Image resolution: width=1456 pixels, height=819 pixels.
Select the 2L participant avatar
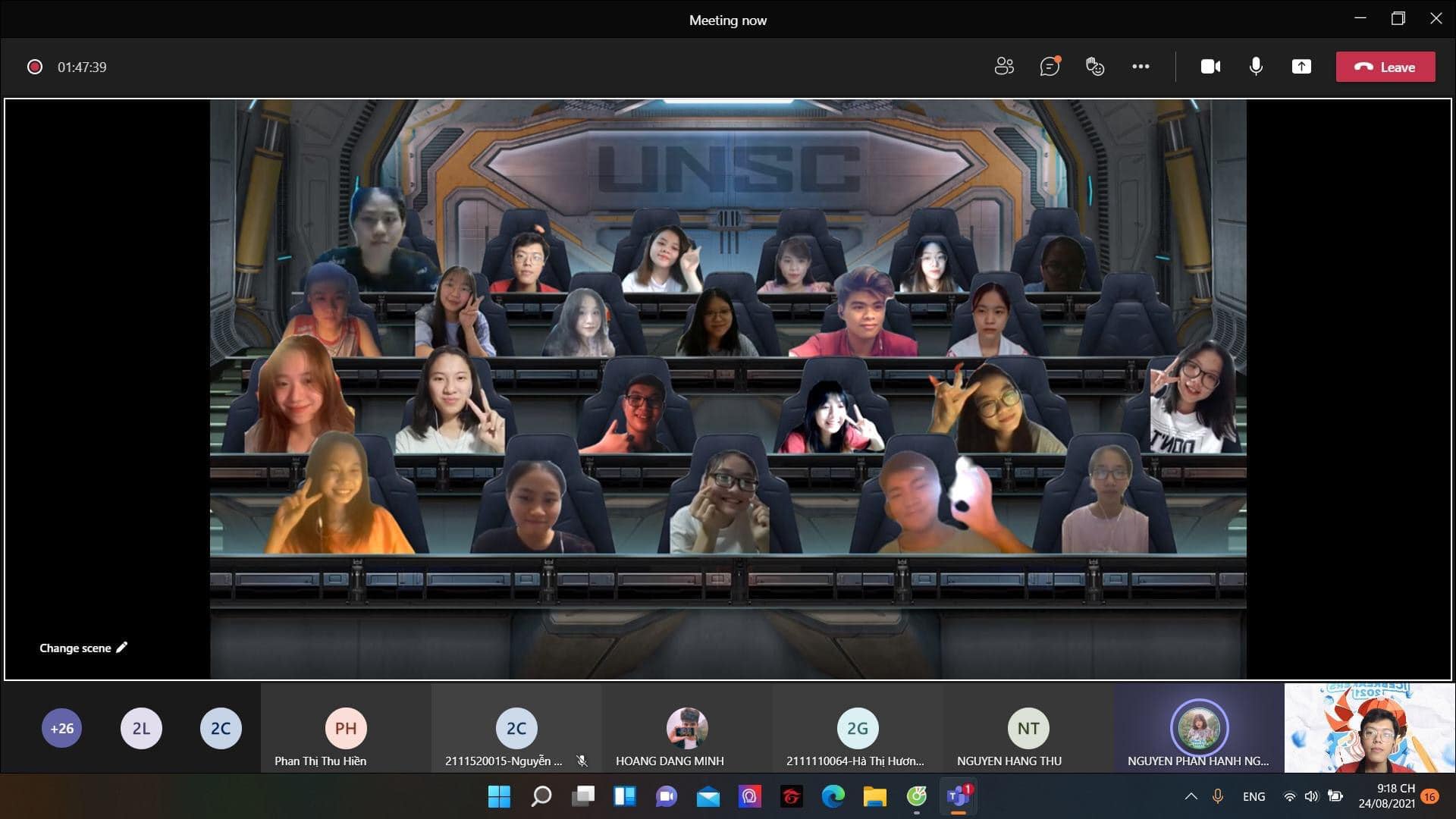coord(141,728)
